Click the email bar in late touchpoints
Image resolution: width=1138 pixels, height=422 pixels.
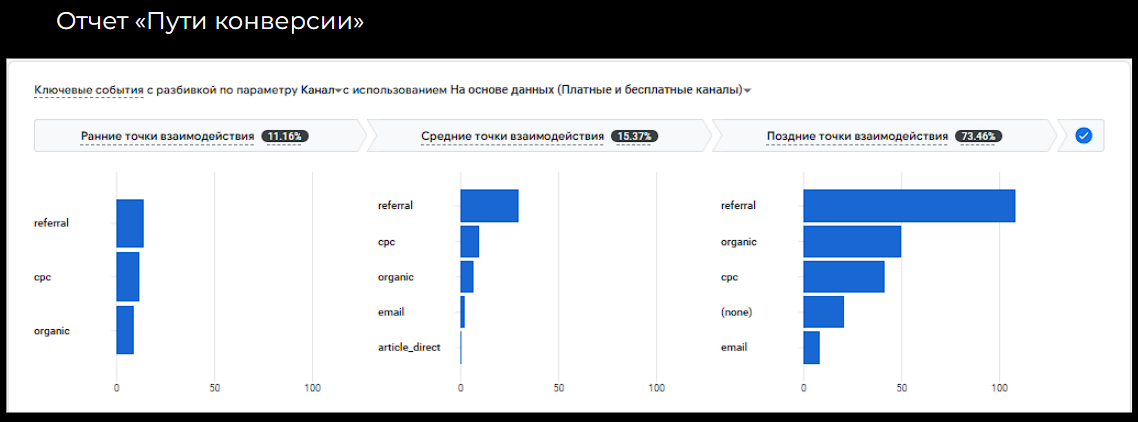pos(811,348)
